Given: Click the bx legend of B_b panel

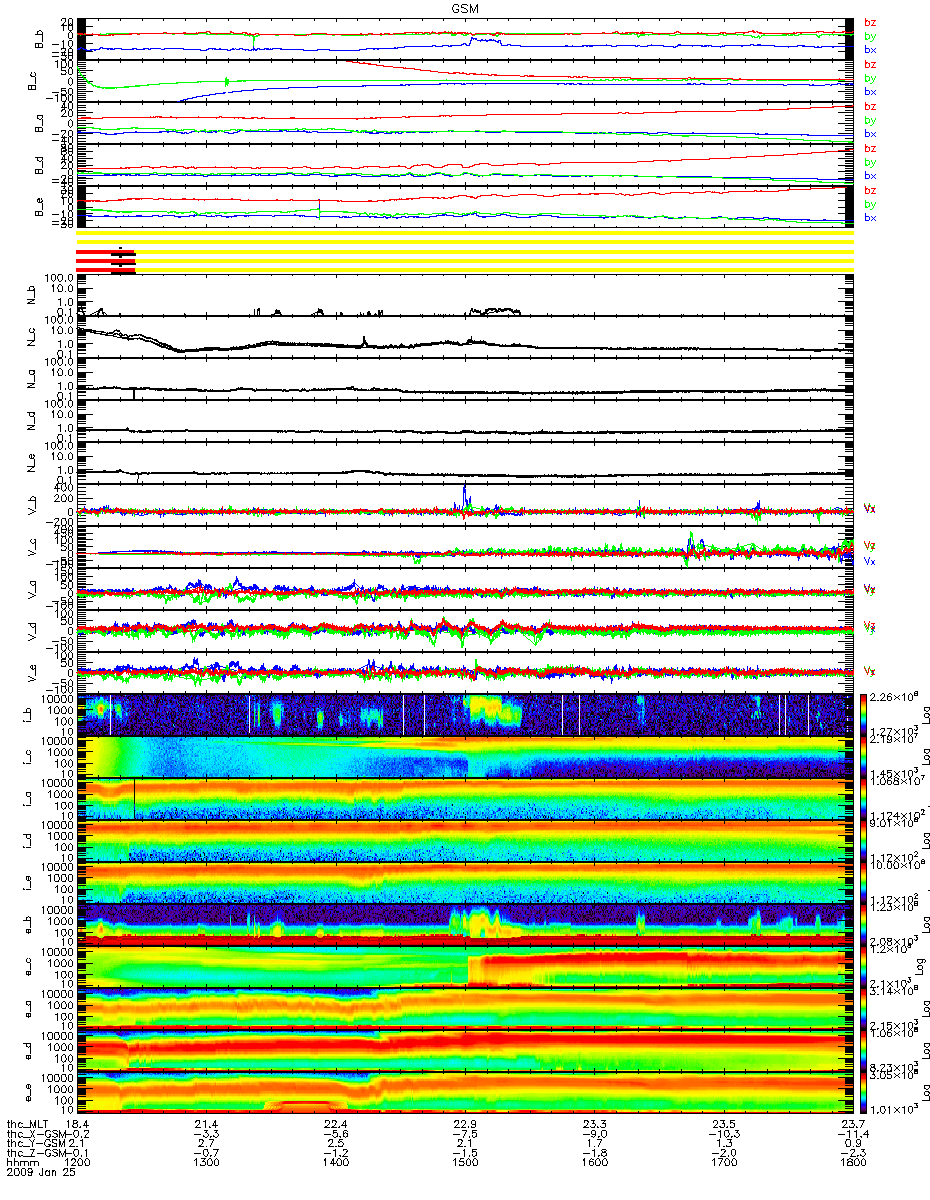Looking at the screenshot, I should [x=870, y=49].
